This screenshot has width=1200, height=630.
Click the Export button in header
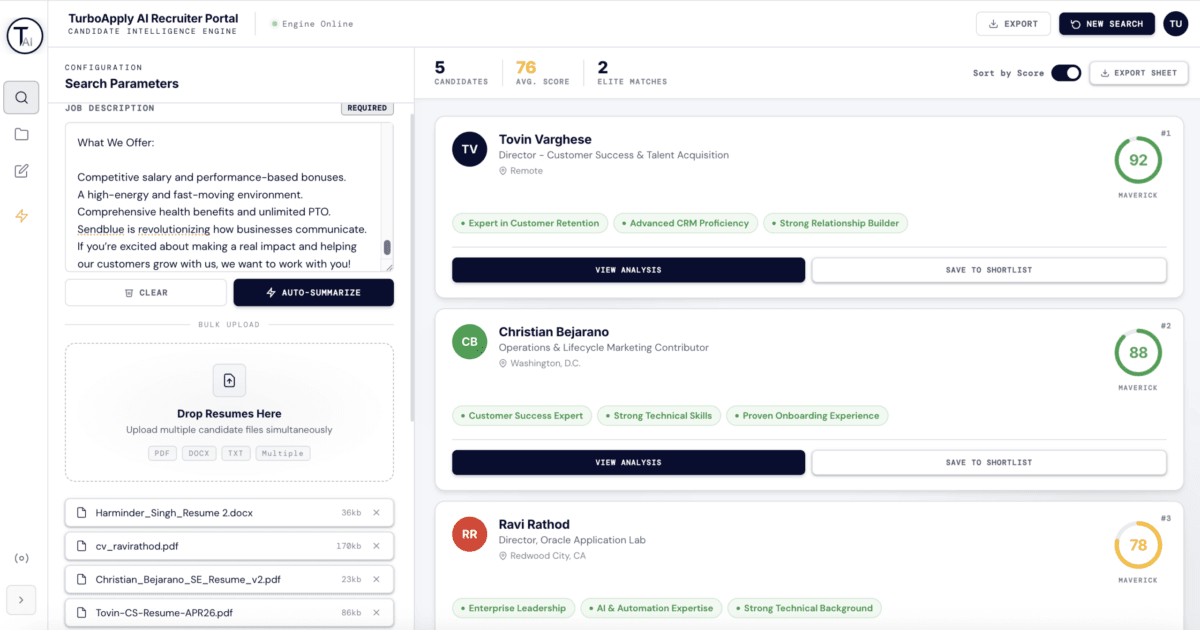coord(1013,24)
